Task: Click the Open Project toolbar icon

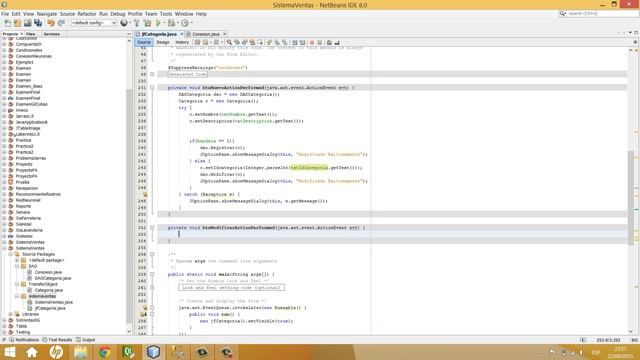Action: pyautogui.click(x=27, y=23)
